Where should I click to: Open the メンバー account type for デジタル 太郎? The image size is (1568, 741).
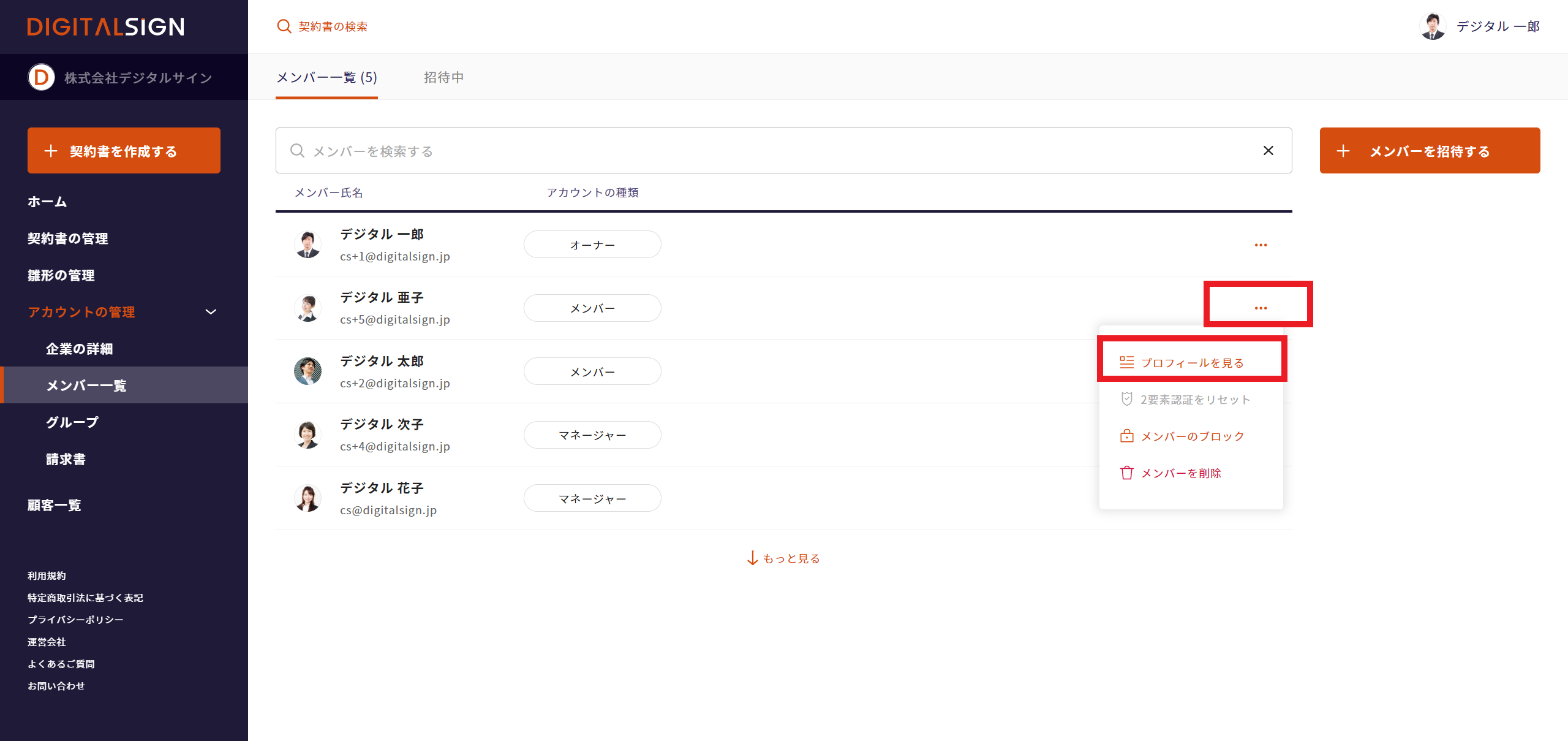(x=592, y=371)
